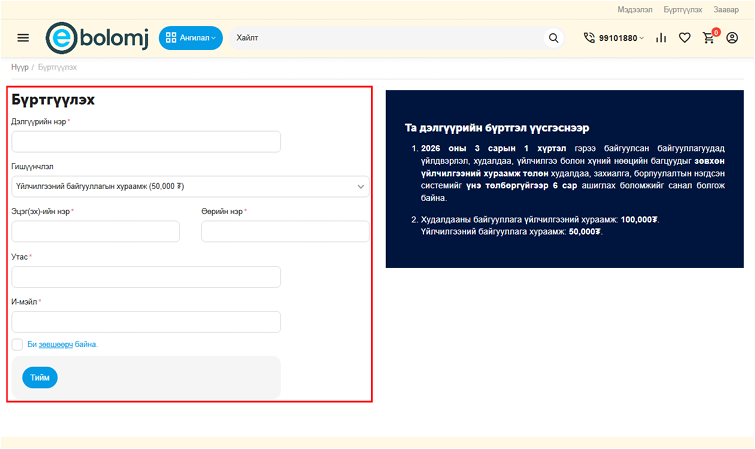Screen dimensions: 755x449
Task: Open the Гишүүнчлэл membership dropdown
Action: pyautogui.click(x=189, y=186)
